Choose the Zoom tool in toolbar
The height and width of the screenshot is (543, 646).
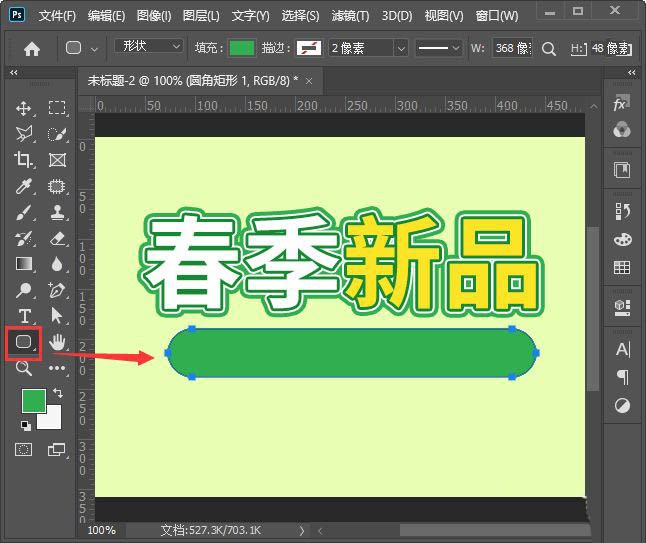(x=24, y=368)
